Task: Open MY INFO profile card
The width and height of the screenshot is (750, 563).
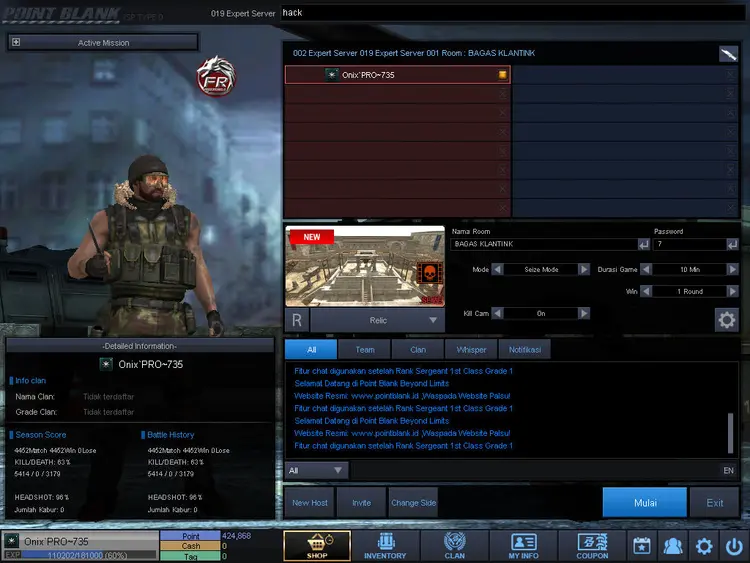Action: [523, 545]
